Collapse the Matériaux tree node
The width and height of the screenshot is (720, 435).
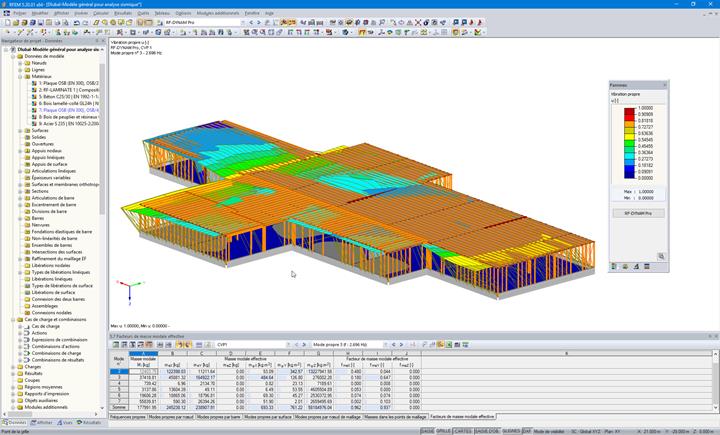click(x=20, y=77)
